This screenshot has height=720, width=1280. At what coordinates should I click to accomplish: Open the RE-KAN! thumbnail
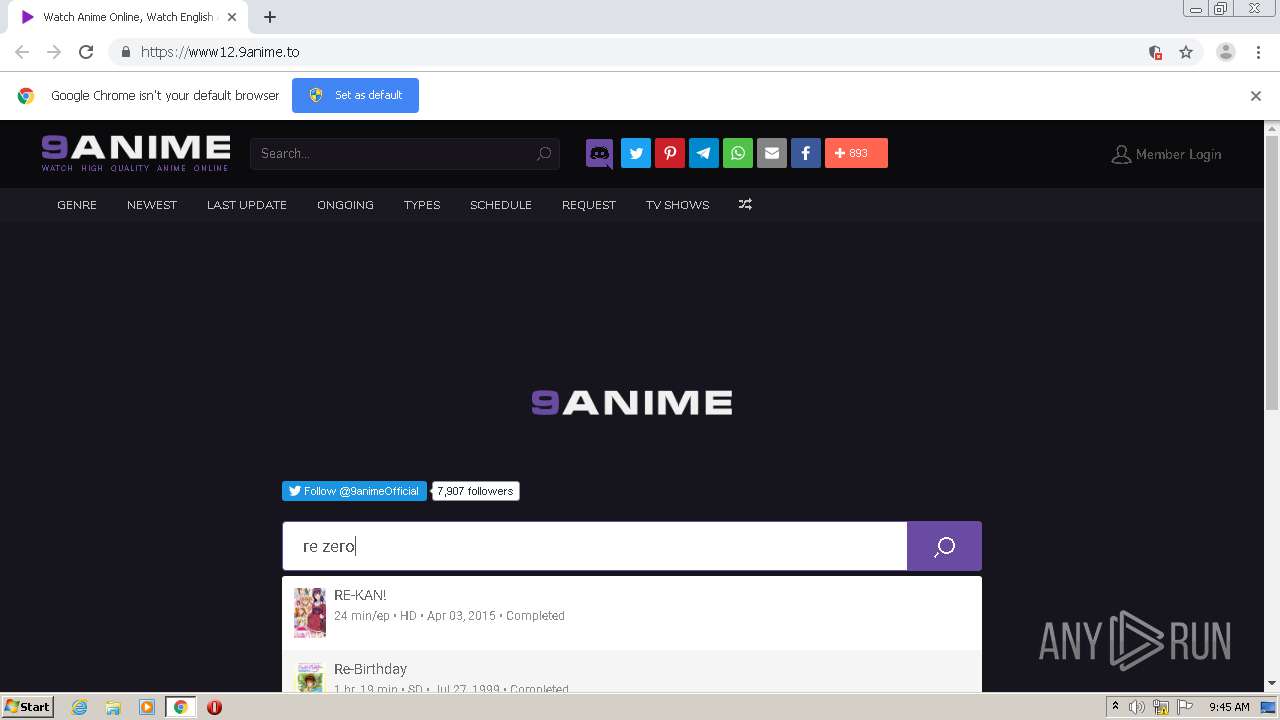(x=310, y=613)
